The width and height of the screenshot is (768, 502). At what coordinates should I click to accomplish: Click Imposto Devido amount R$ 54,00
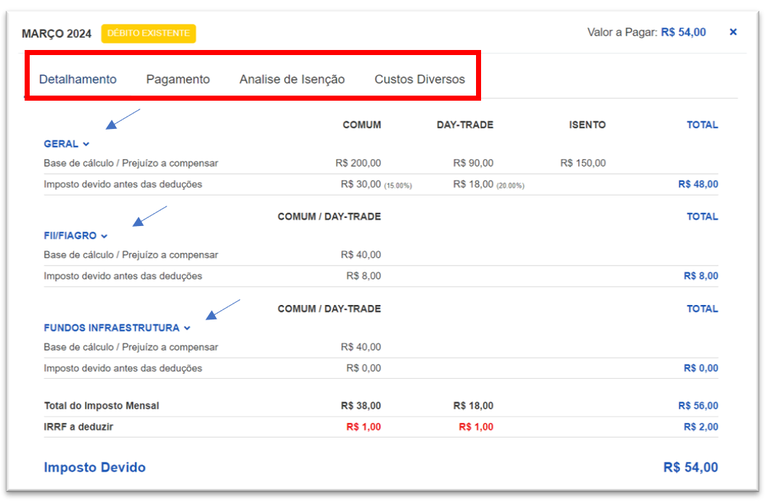point(691,467)
